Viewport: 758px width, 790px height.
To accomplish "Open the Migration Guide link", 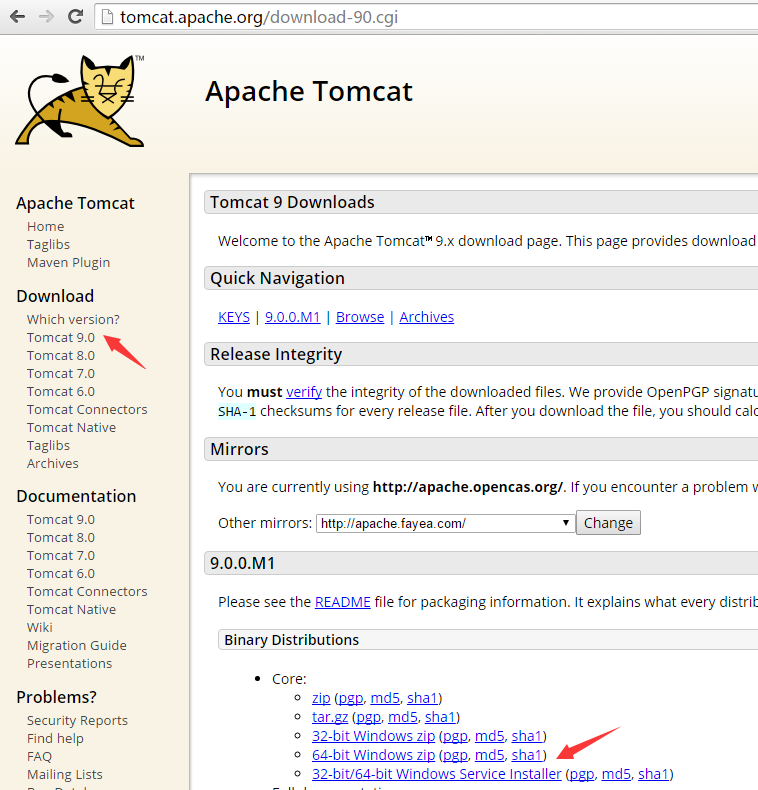I will (77, 645).
